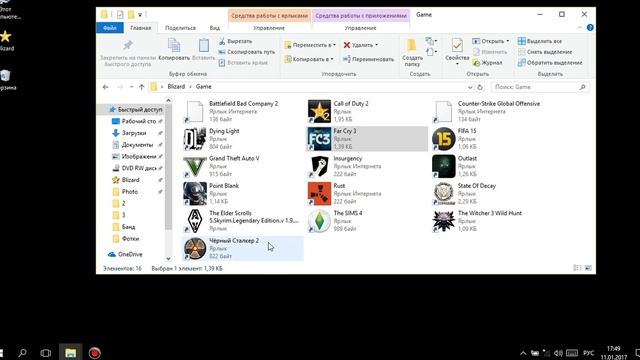Viewport: 640px width, 360px height.
Task: Select the Dying Light shortcut icon
Action: pos(195,139)
